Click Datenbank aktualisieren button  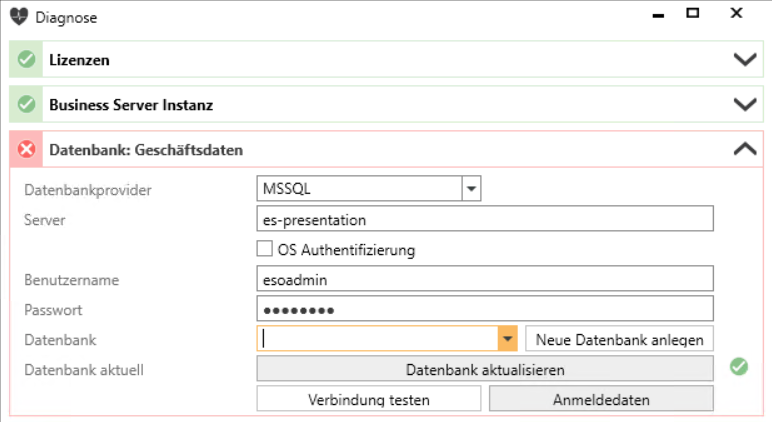coord(485,369)
